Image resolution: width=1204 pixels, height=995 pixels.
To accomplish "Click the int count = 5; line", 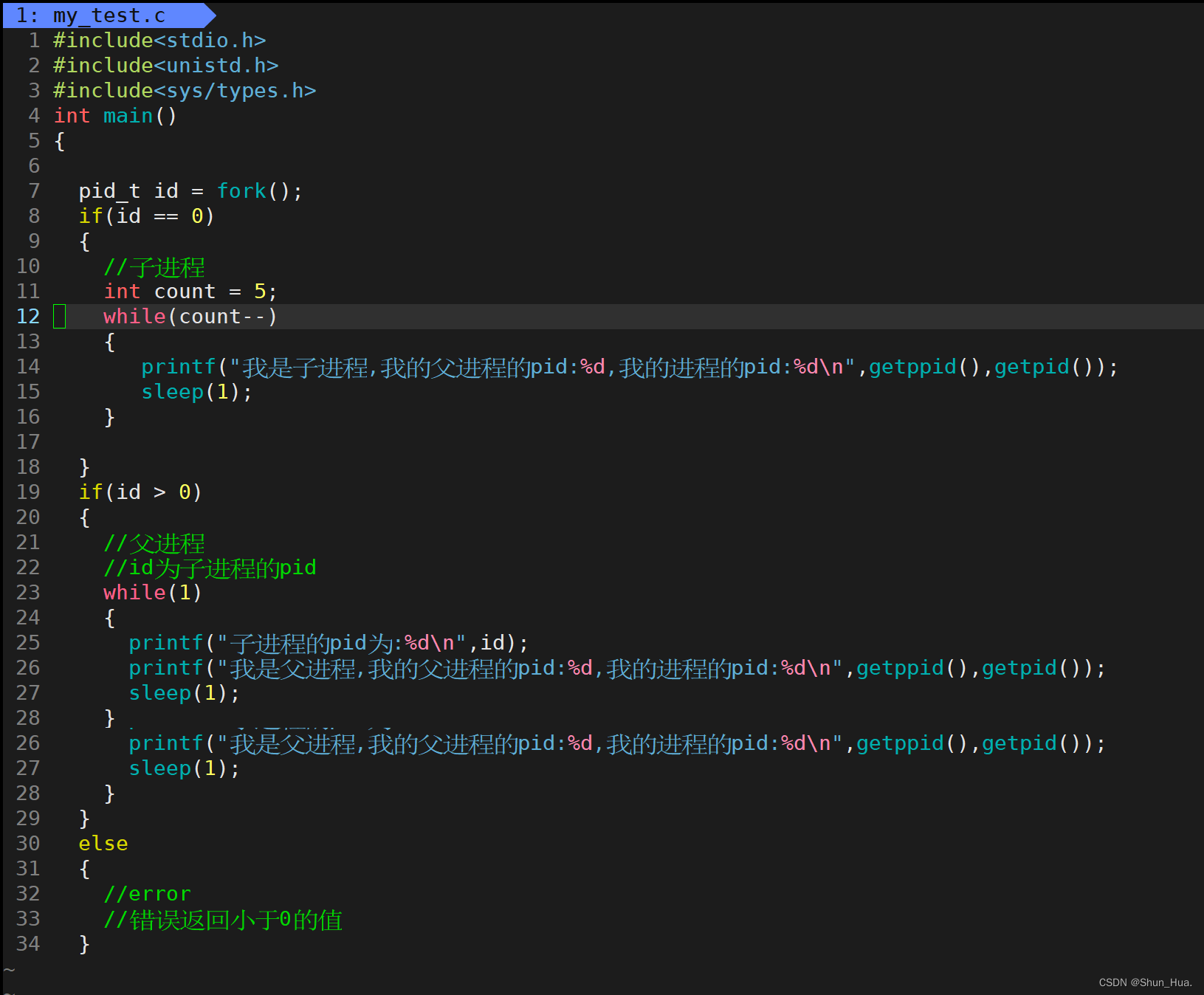I will tap(190, 292).
